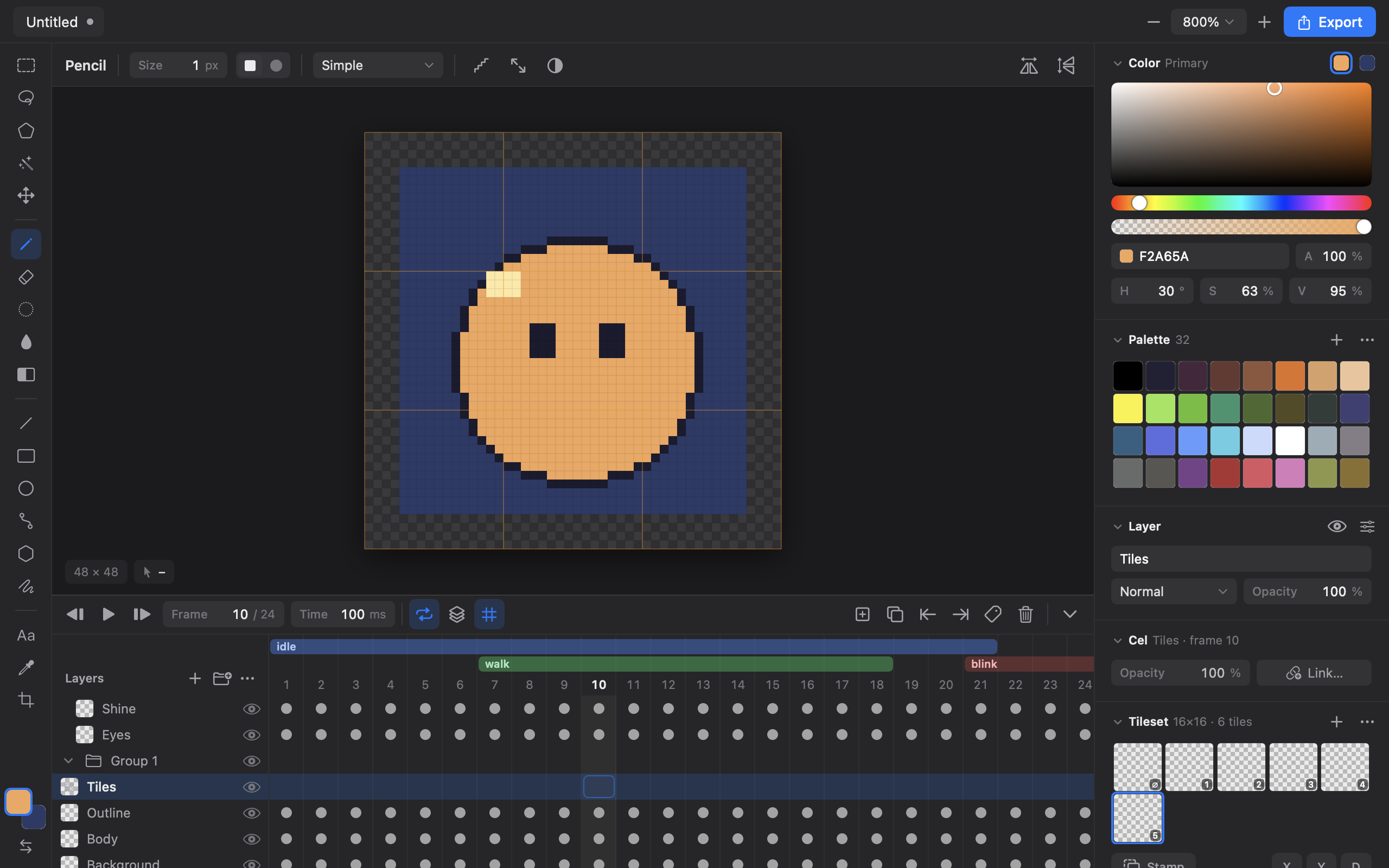The height and width of the screenshot is (868, 1389).
Task: Open the zoom level dropdown
Action: pos(1208,22)
